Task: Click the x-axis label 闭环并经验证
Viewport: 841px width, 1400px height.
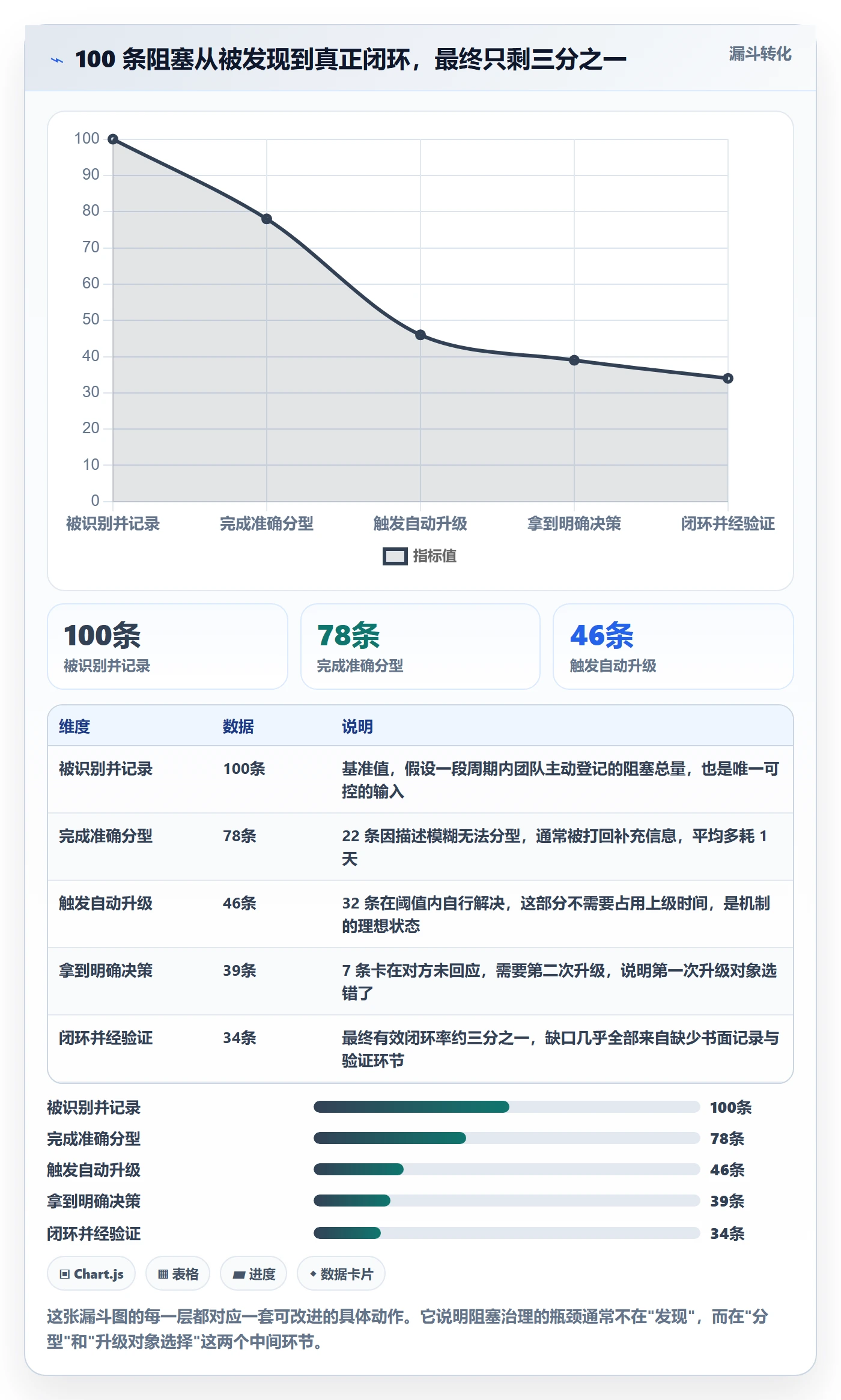Action: 728,524
